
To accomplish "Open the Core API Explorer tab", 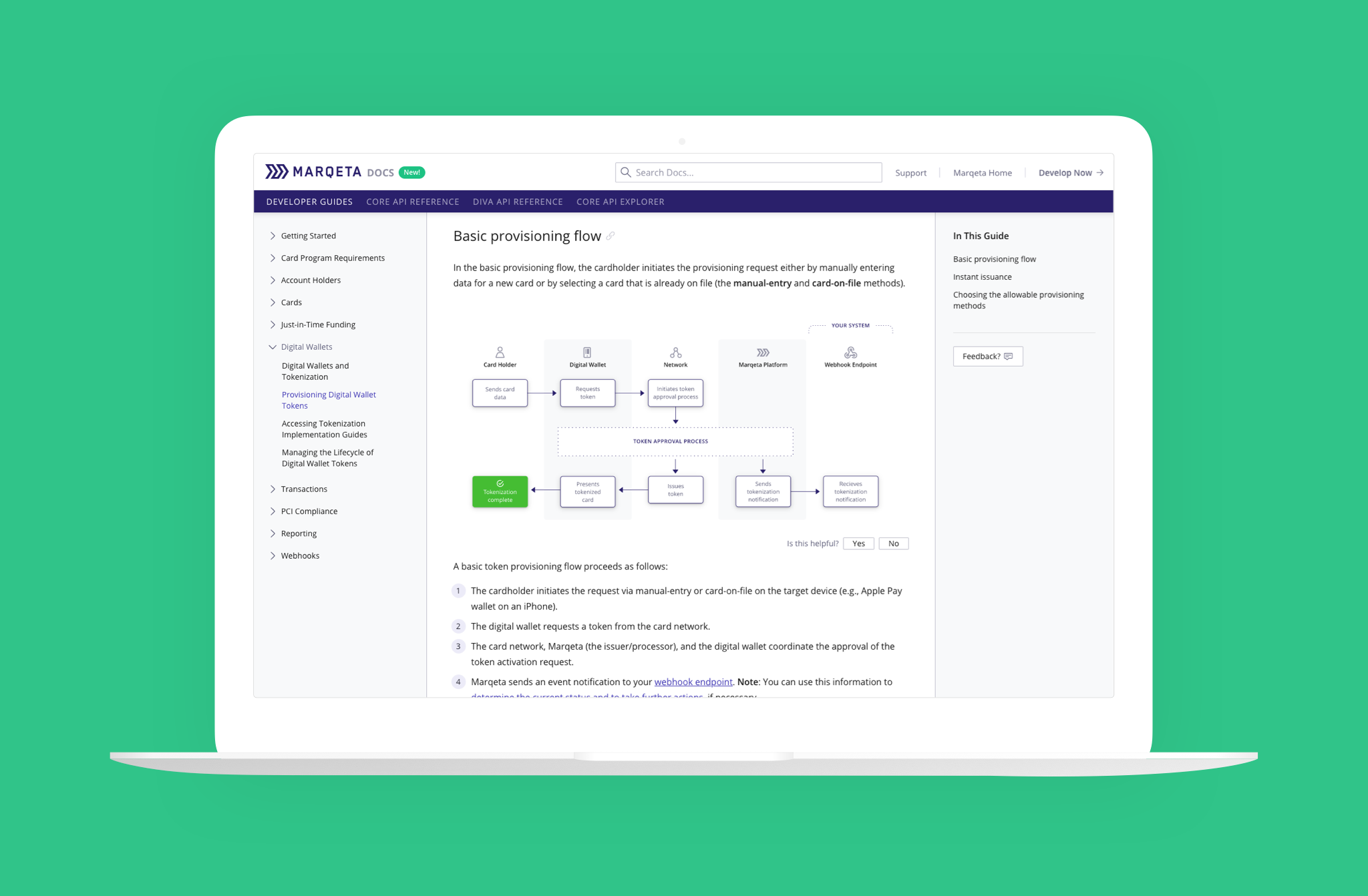I will pyautogui.click(x=621, y=202).
